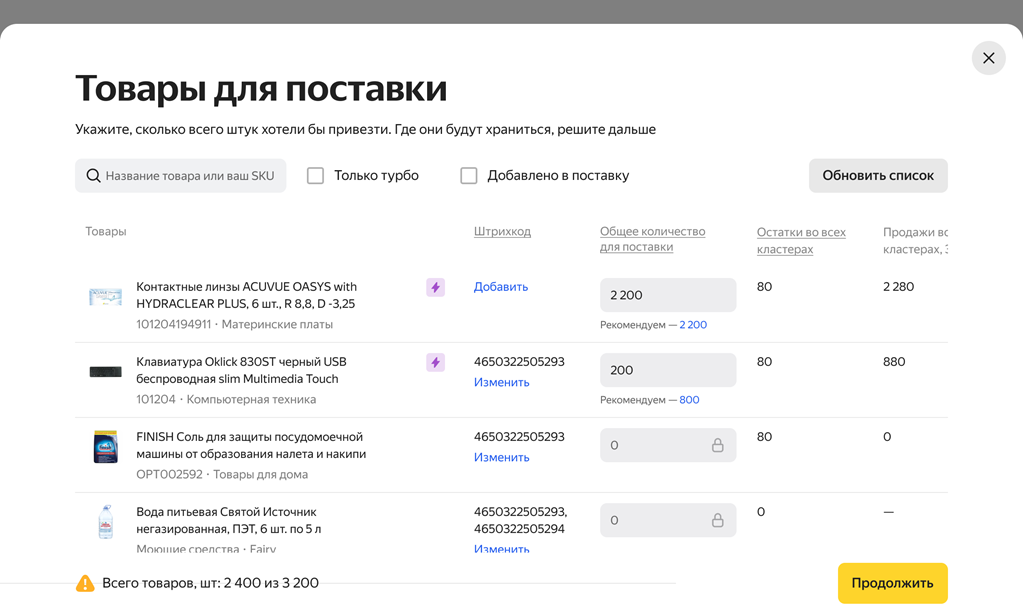Click the orange warning triangle icon
1023x614 pixels.
pyautogui.click(x=85, y=583)
